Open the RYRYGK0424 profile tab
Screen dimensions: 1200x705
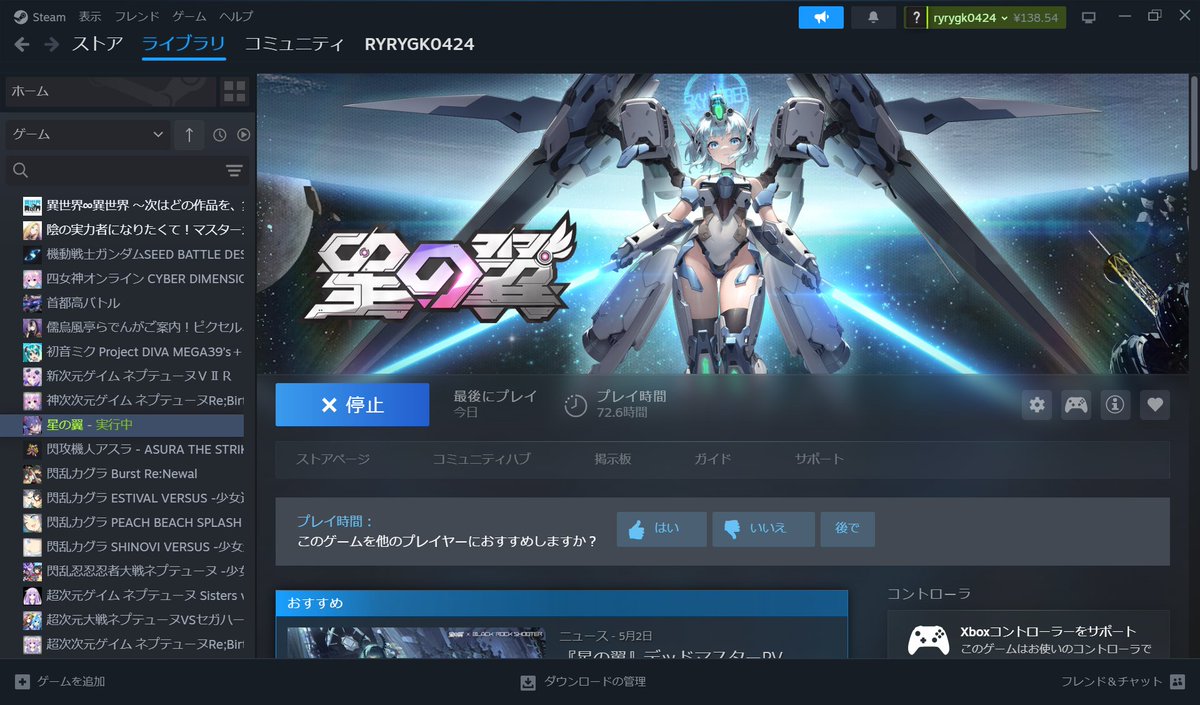(419, 44)
